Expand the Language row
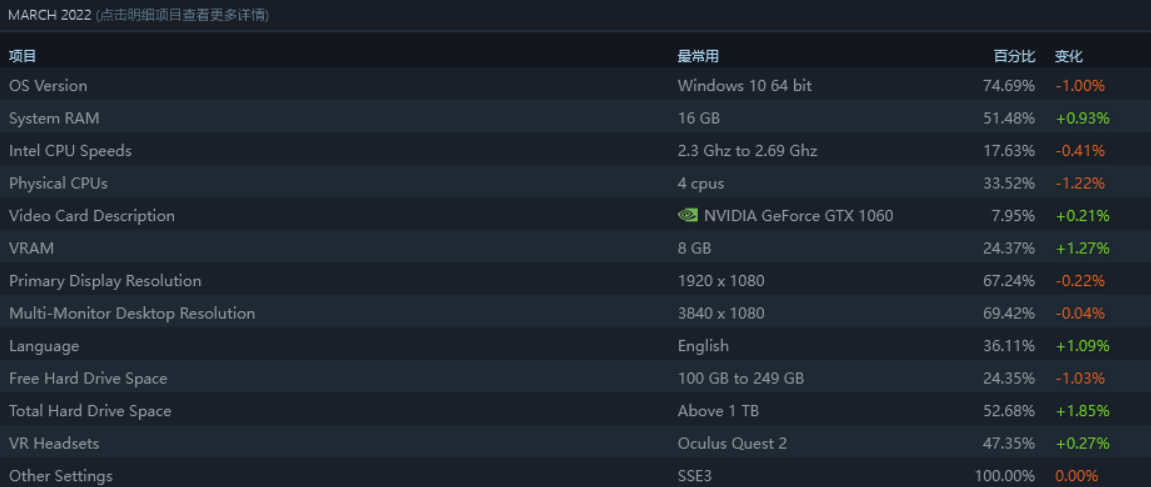Viewport: 1151px width, 487px height. click(x=44, y=346)
